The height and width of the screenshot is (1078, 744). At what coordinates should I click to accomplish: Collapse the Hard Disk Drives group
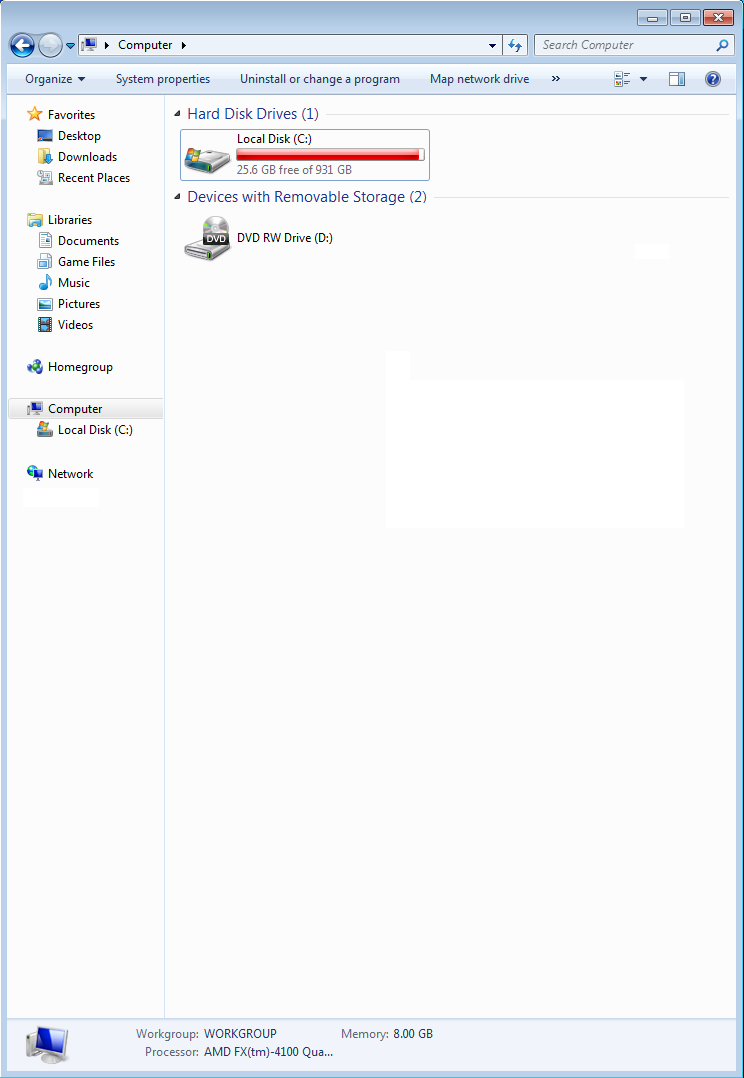[178, 114]
